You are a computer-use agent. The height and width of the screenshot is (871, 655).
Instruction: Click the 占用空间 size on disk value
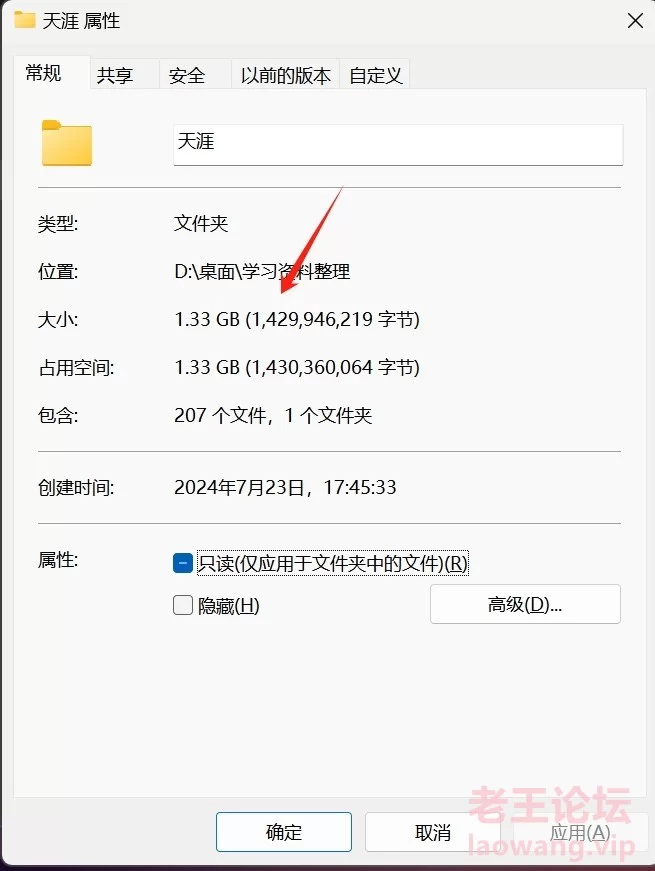click(297, 367)
